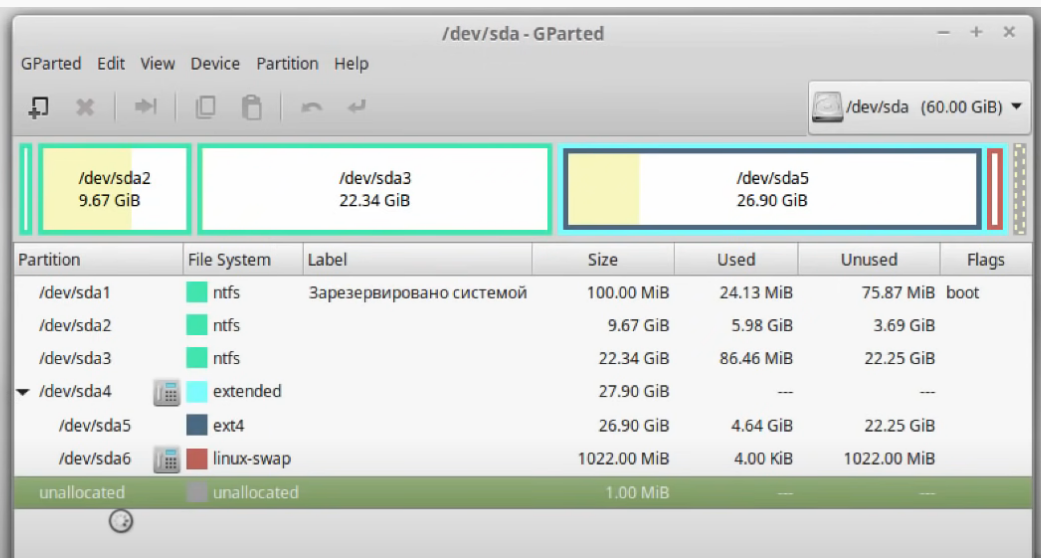Select /dev/sda2 block in disk map
Image resolution: width=1041 pixels, height=558 pixels.
(x=115, y=189)
